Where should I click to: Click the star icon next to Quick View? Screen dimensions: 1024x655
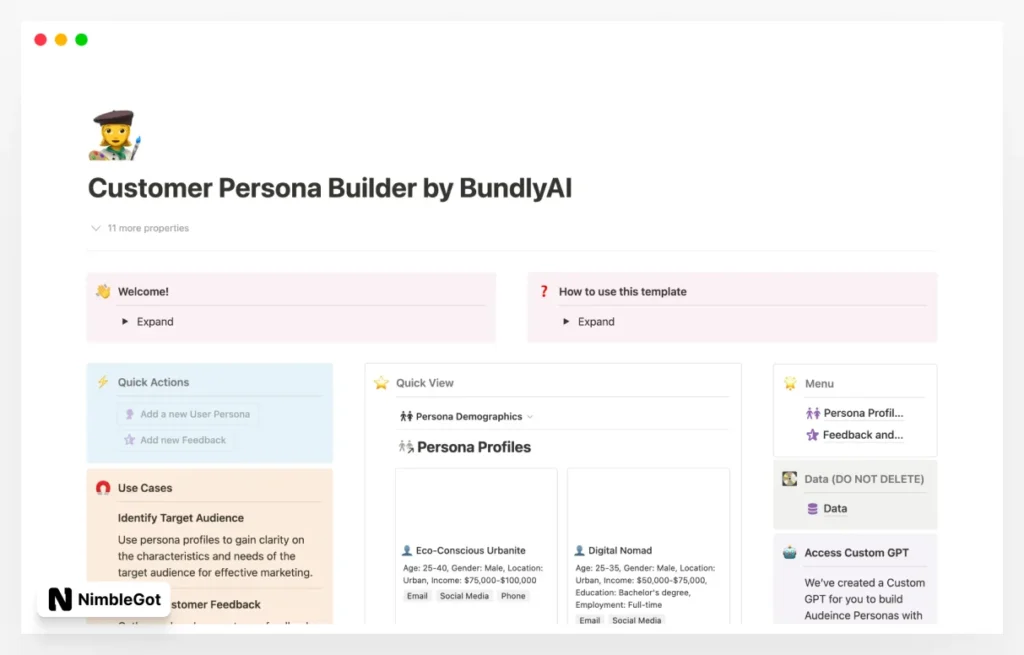381,382
